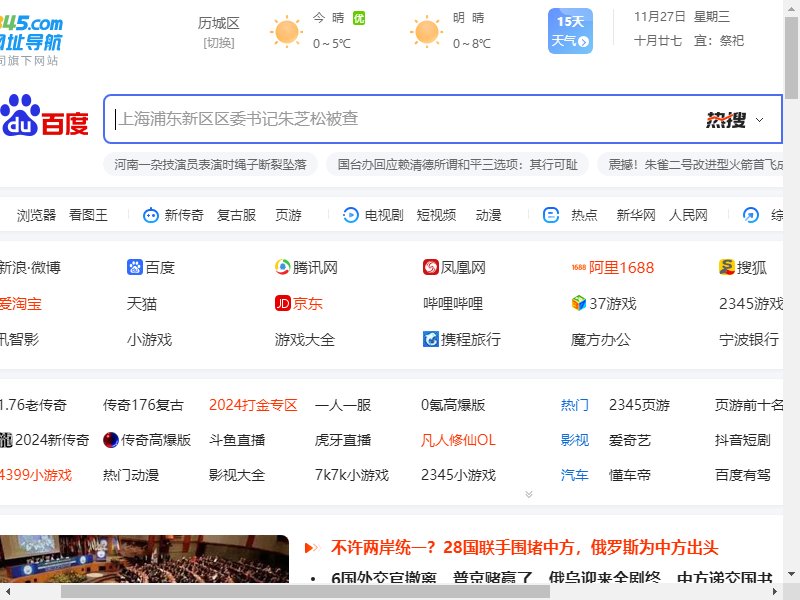
Task: Click the scroll-down arrow on vertical scrollbar
Action: pyautogui.click(x=792, y=574)
